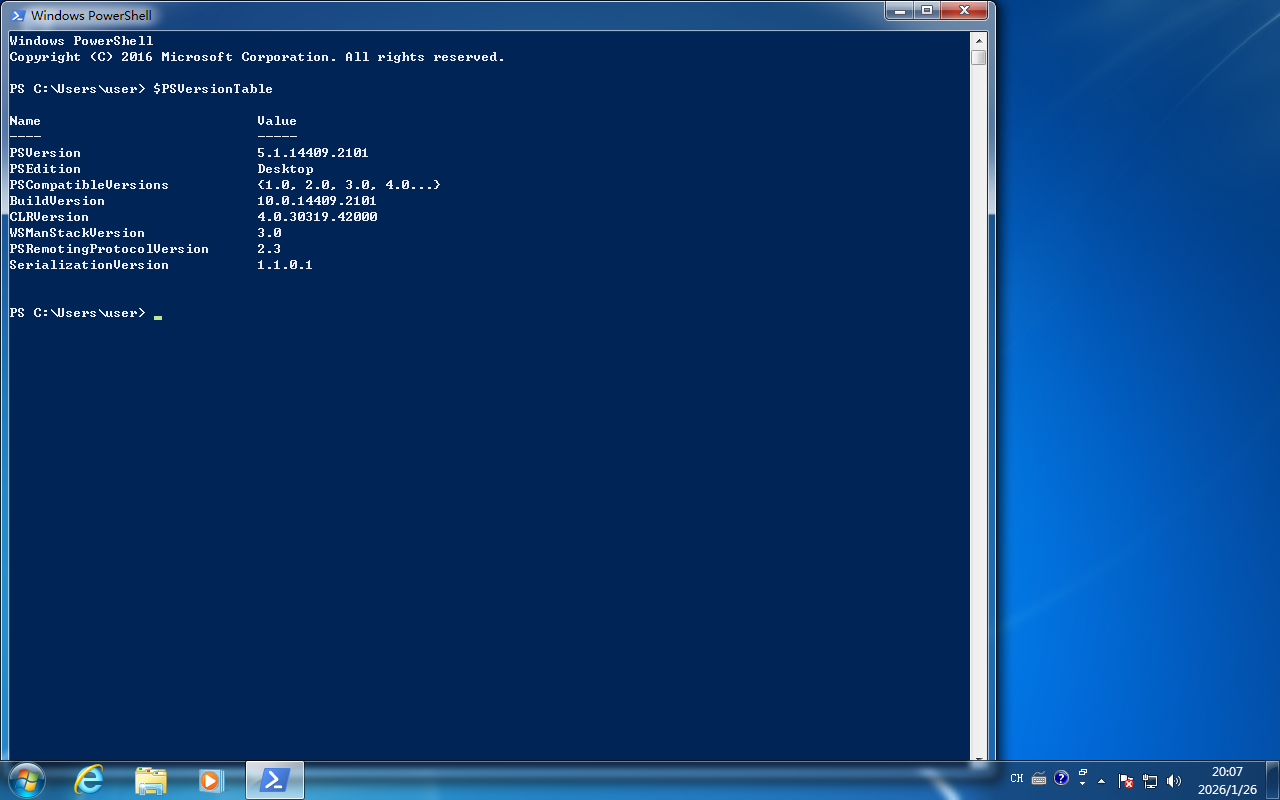Image resolution: width=1280 pixels, height=800 pixels.
Task: Open the clock showing 20:07
Action: click(x=1227, y=780)
